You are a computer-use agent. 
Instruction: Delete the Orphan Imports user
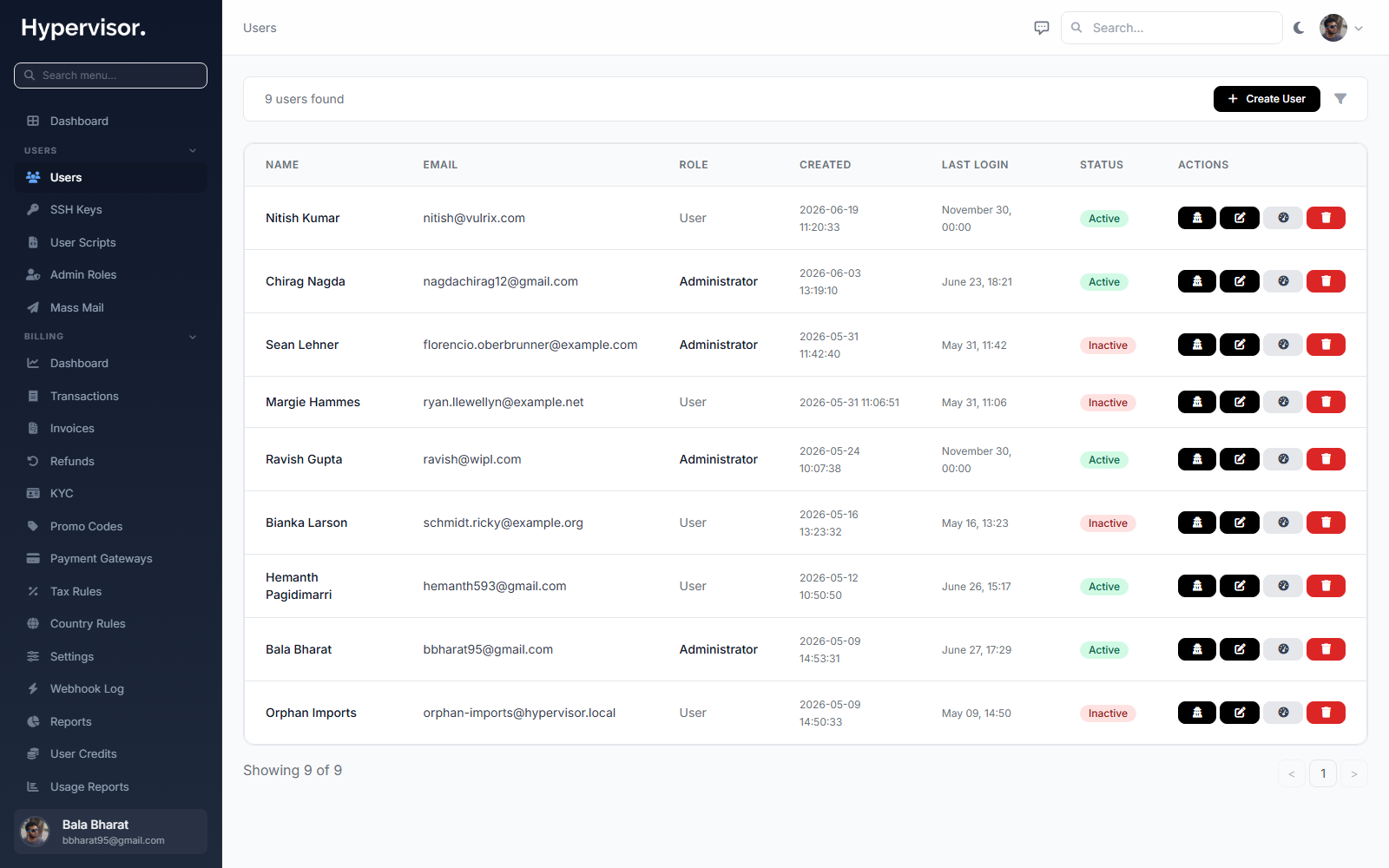point(1326,713)
